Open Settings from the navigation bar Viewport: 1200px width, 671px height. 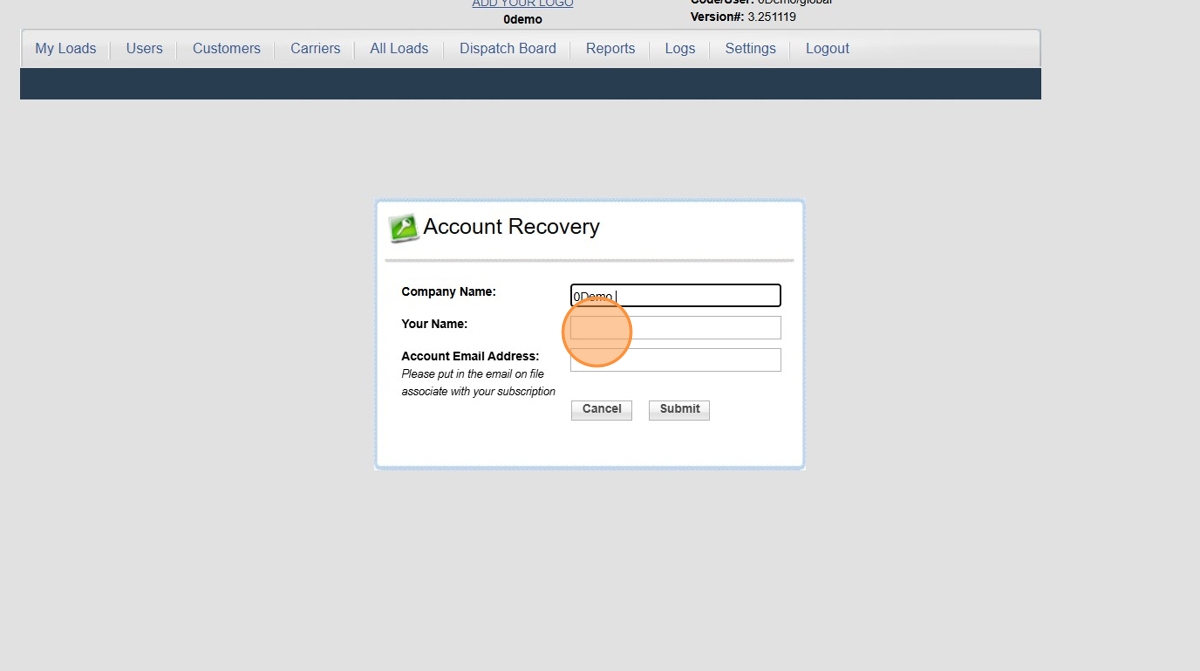pos(750,48)
